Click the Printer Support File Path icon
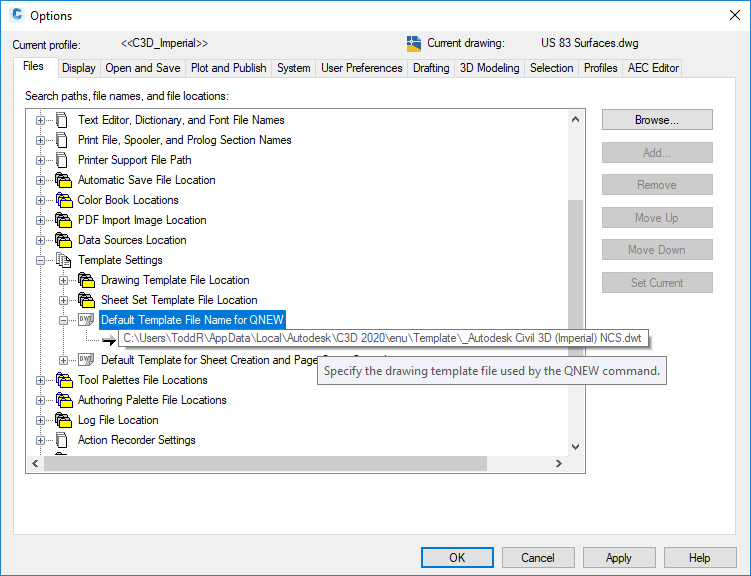 (61, 160)
